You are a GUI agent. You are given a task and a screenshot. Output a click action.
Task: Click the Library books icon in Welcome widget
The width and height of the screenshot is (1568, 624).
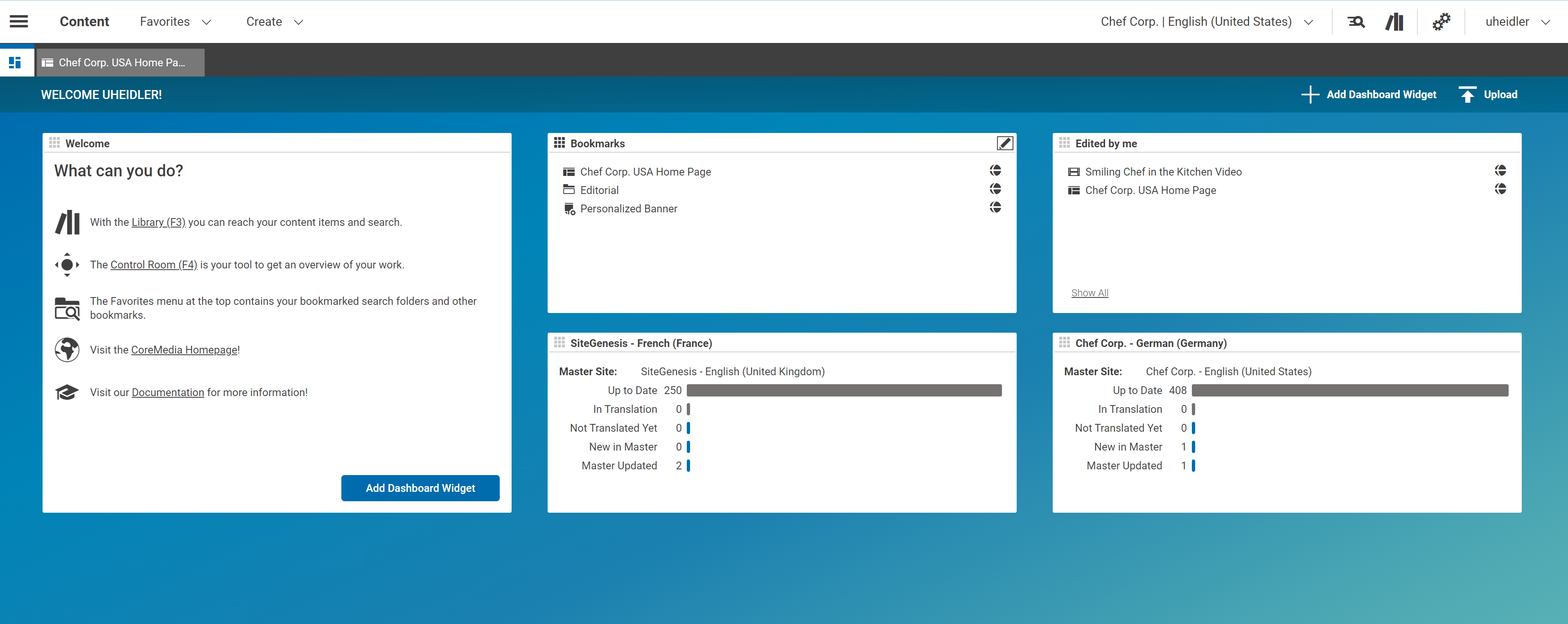click(67, 222)
